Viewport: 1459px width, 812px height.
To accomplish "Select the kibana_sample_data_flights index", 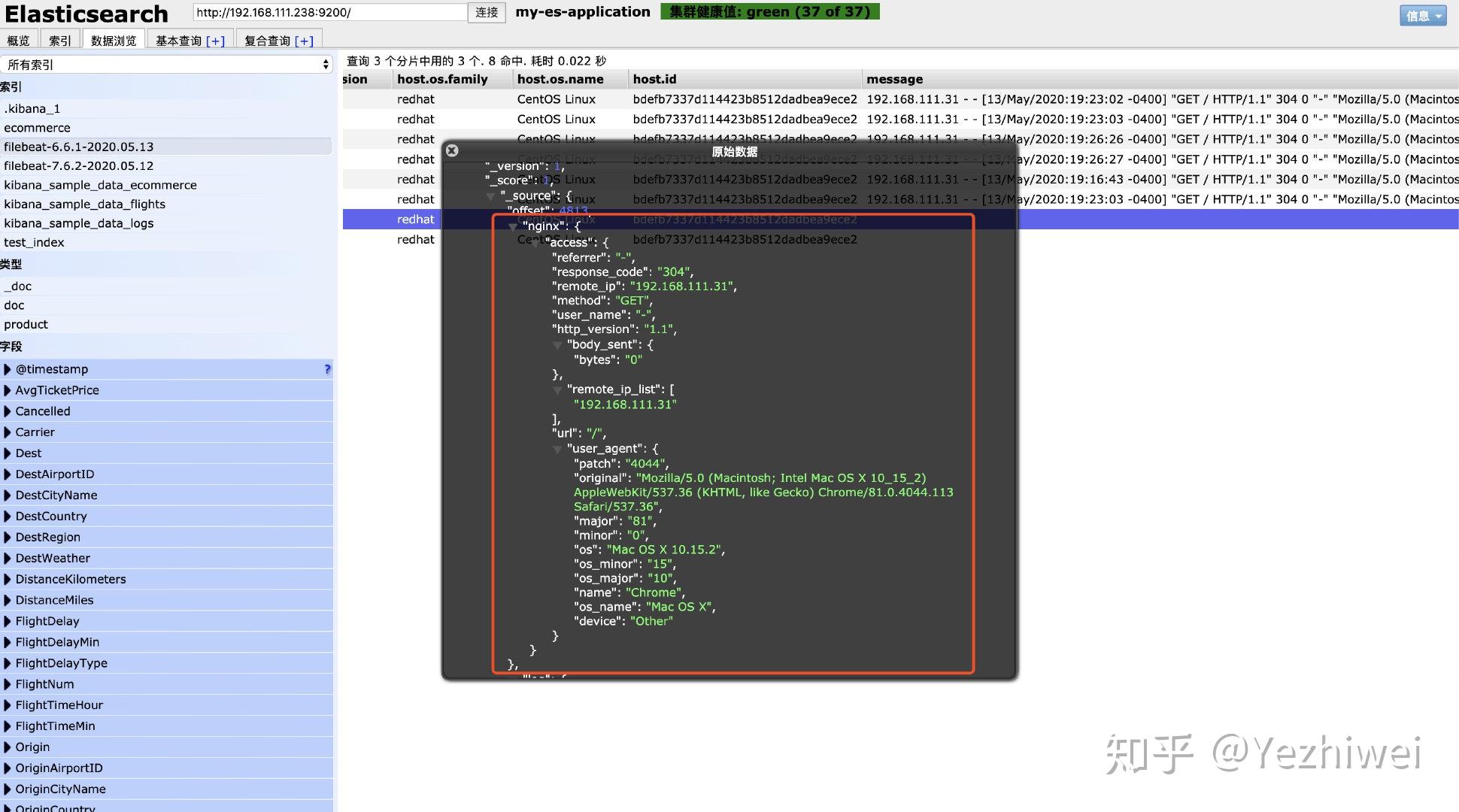I will [85, 204].
